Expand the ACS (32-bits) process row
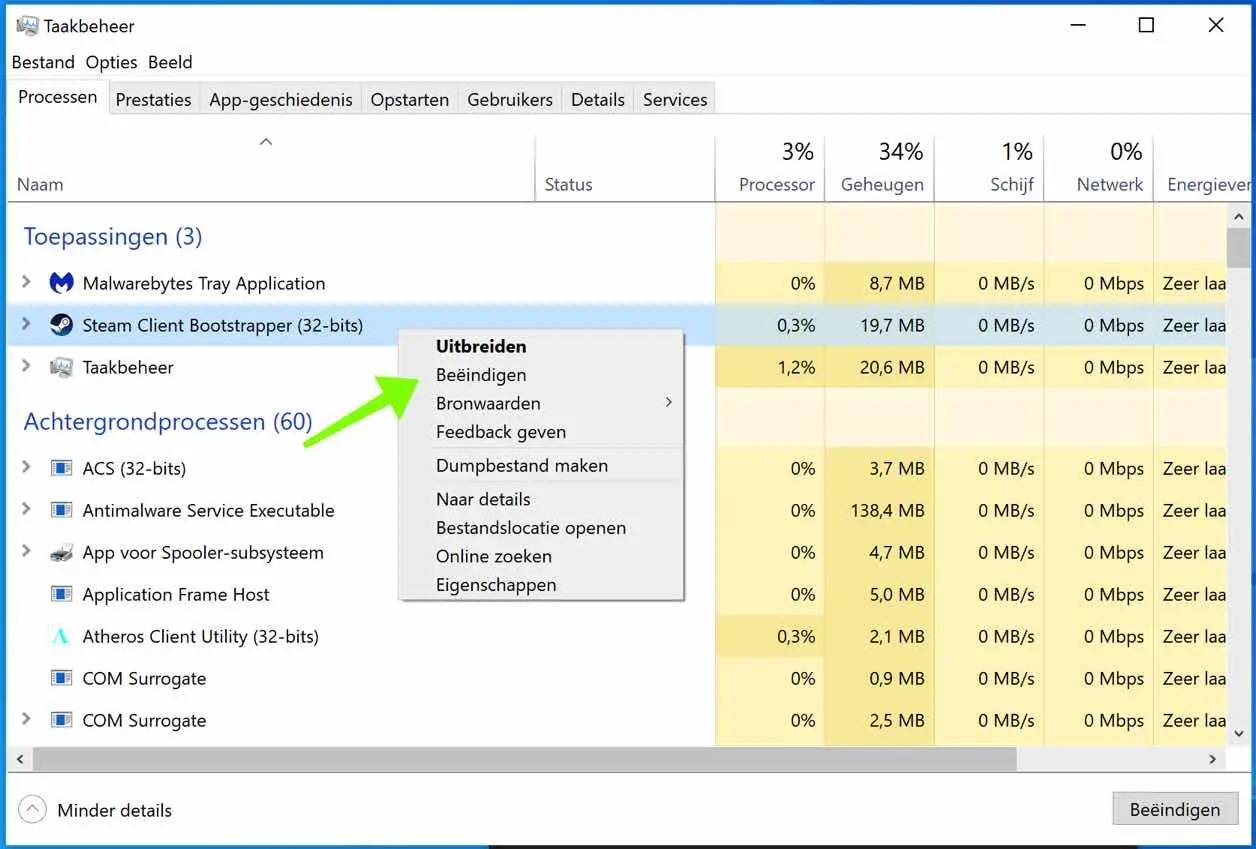This screenshot has height=849, width=1256. [x=27, y=468]
